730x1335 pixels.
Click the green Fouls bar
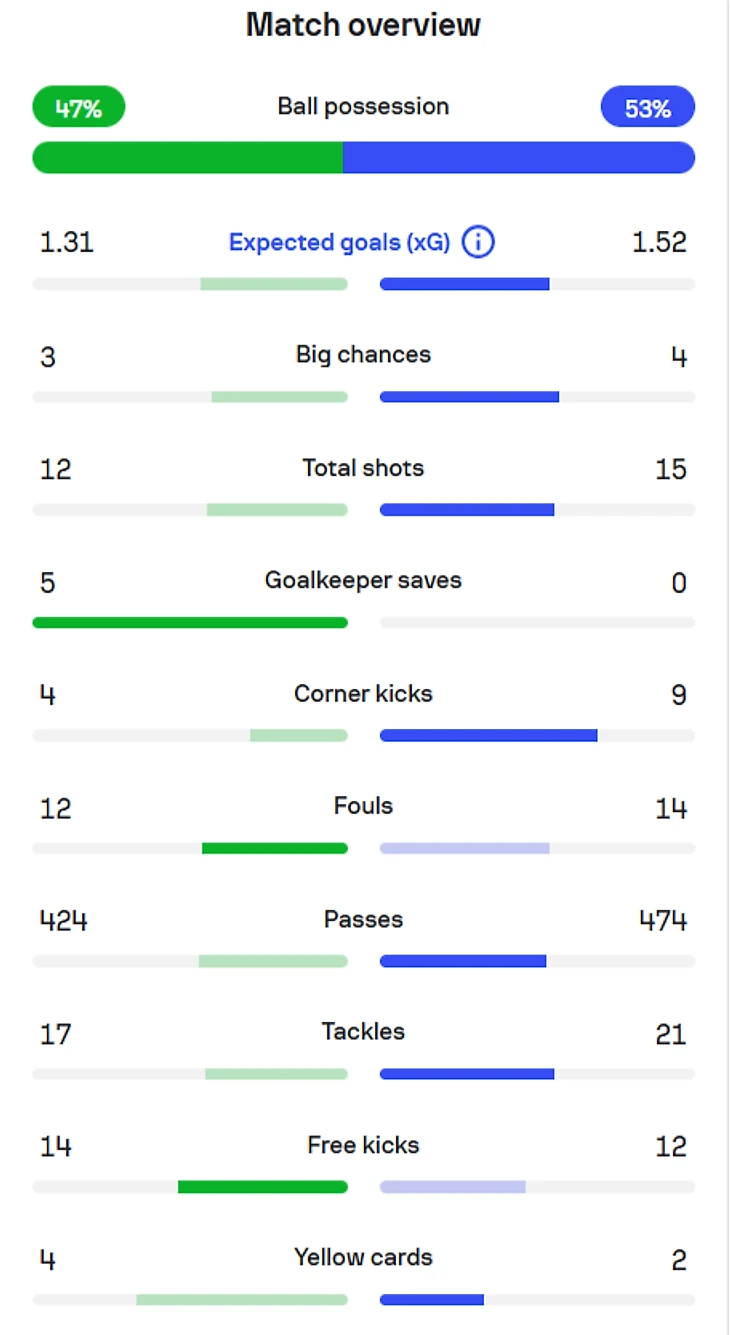(x=275, y=848)
